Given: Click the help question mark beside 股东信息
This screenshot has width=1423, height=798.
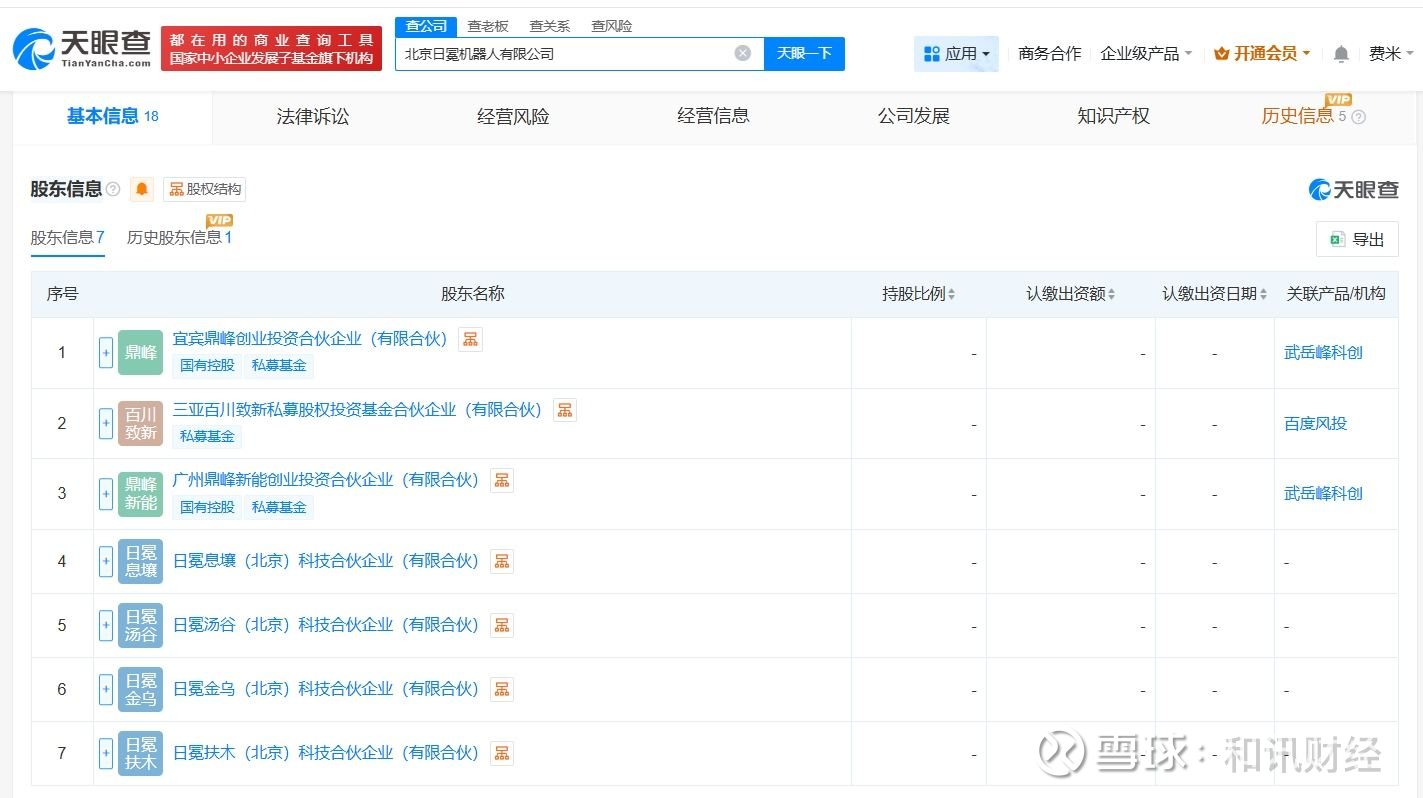Looking at the screenshot, I should point(113,189).
